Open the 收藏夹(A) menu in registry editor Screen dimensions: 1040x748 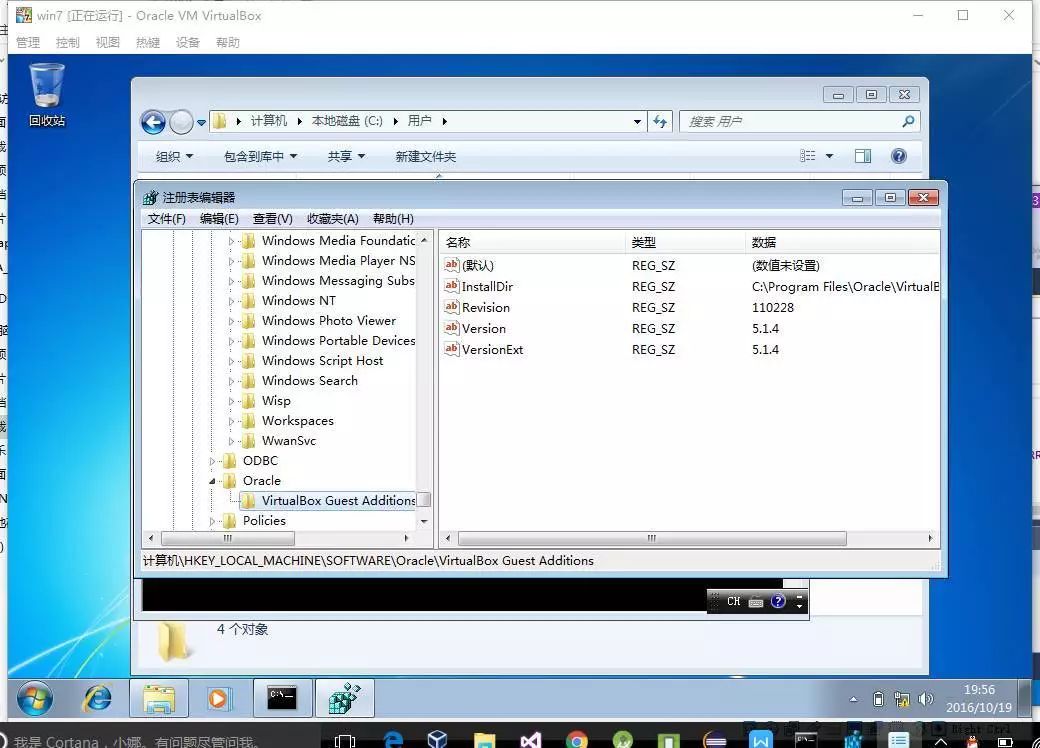coord(332,219)
